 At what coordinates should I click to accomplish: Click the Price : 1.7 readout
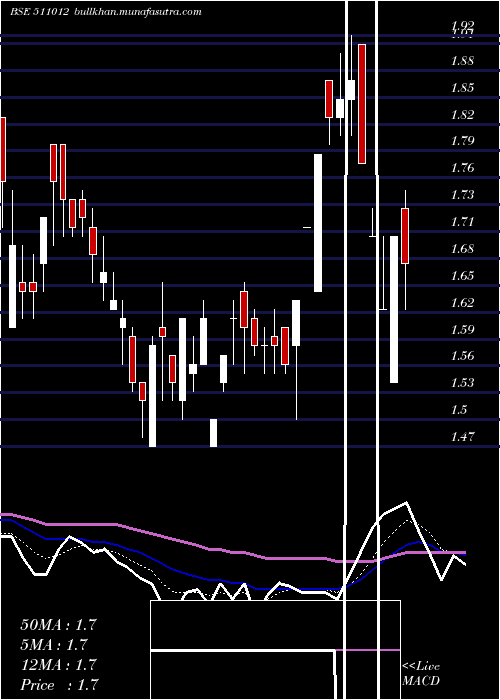point(59,685)
